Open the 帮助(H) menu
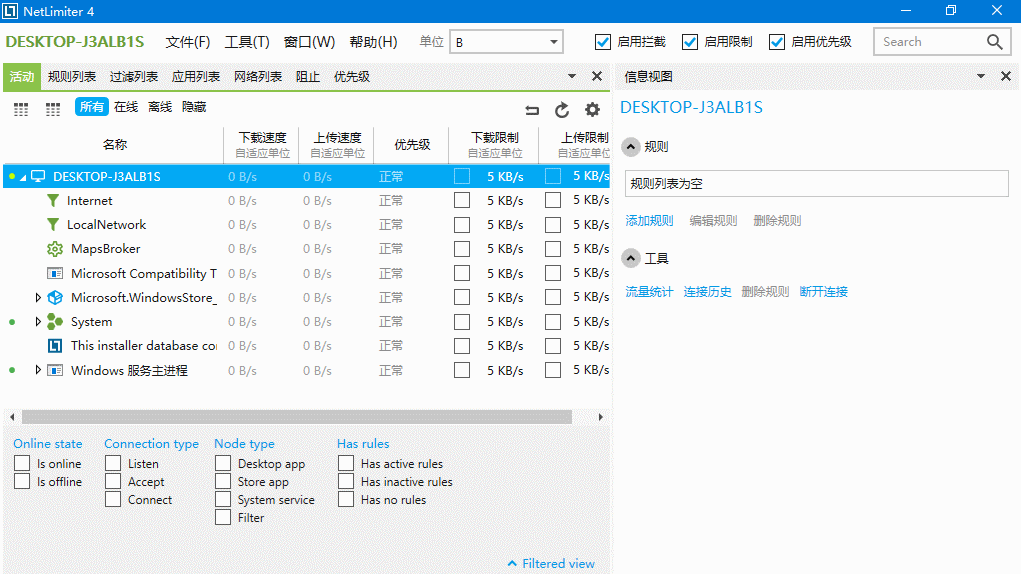1021x574 pixels. pos(373,42)
